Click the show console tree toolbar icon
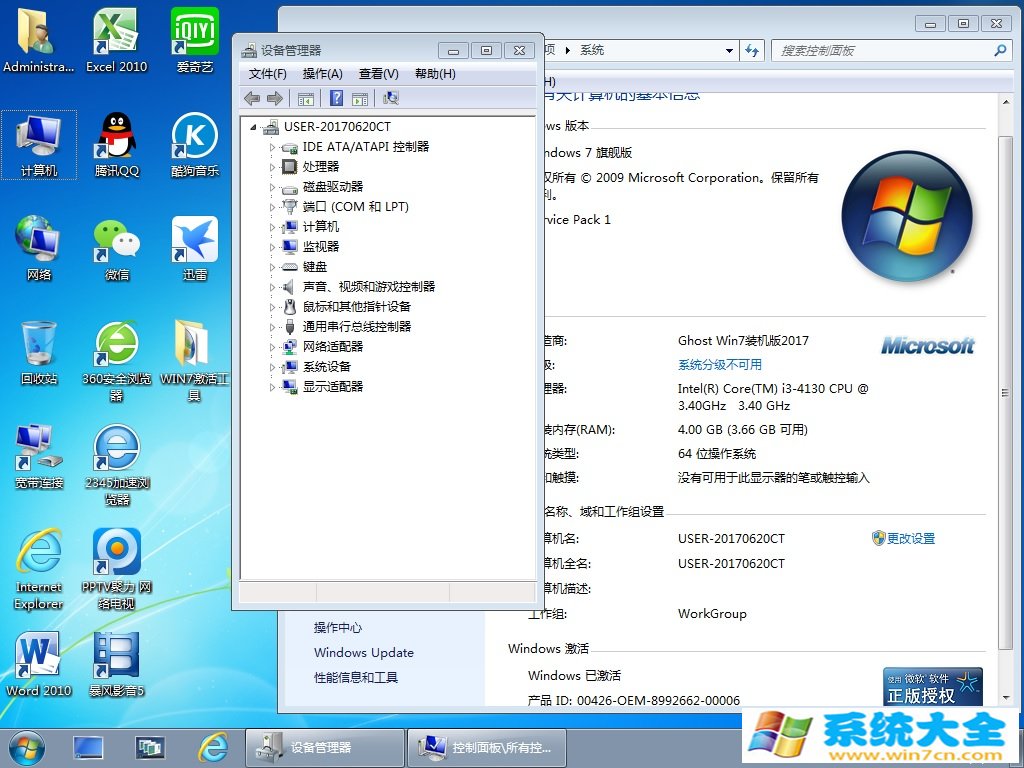Screen dimensions: 1024x768 tap(306, 97)
